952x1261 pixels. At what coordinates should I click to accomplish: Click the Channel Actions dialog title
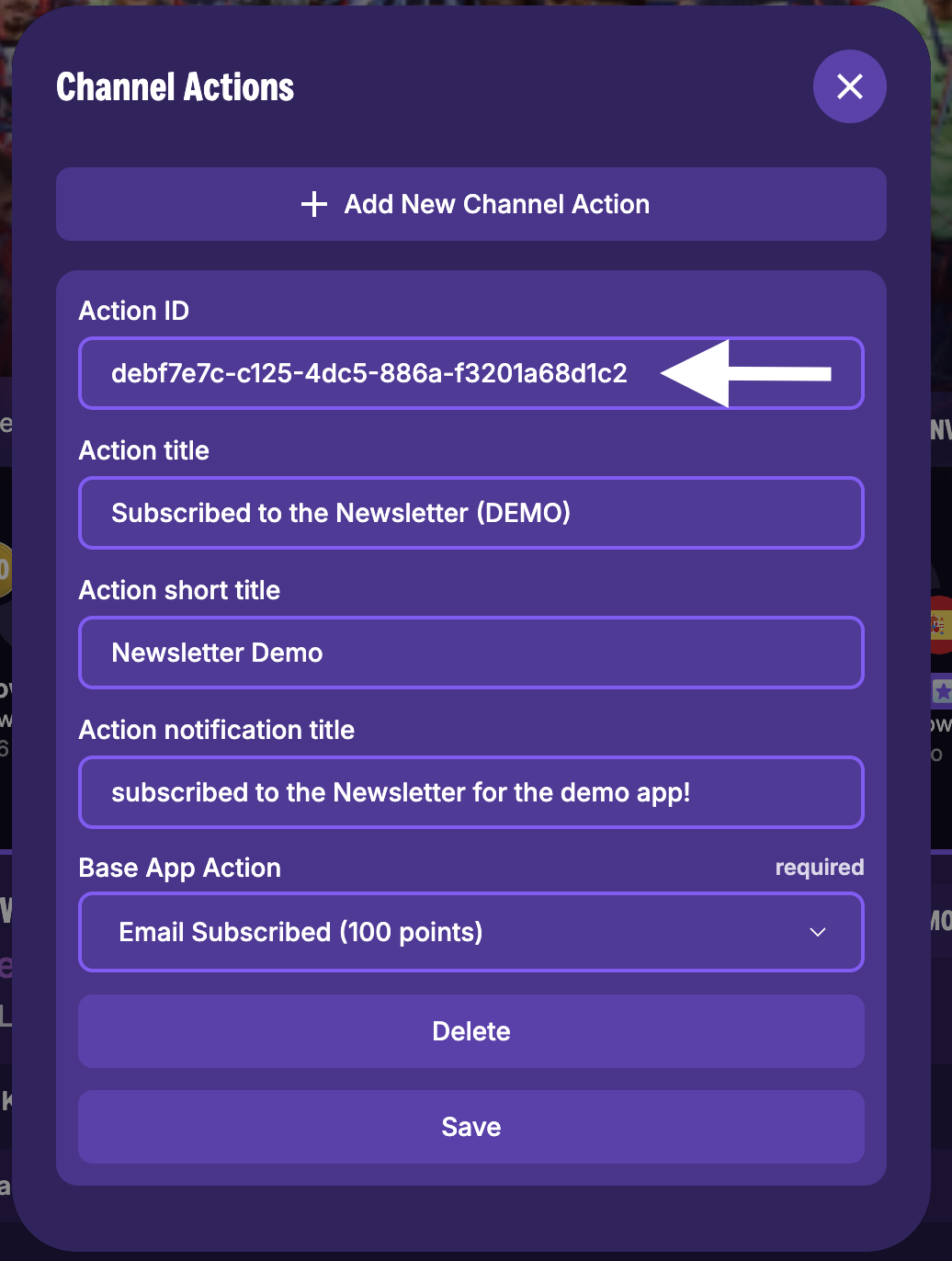tap(176, 86)
